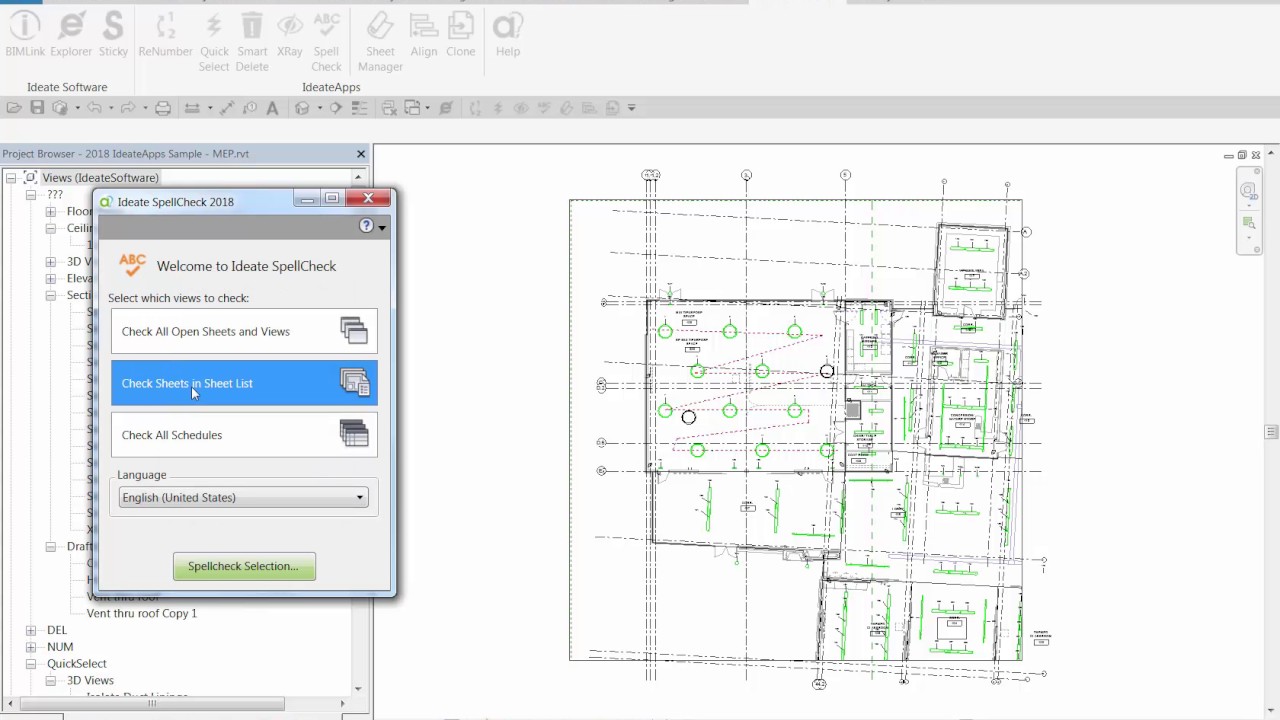The height and width of the screenshot is (720, 1280).
Task: Open the XRay tool
Action: (290, 35)
